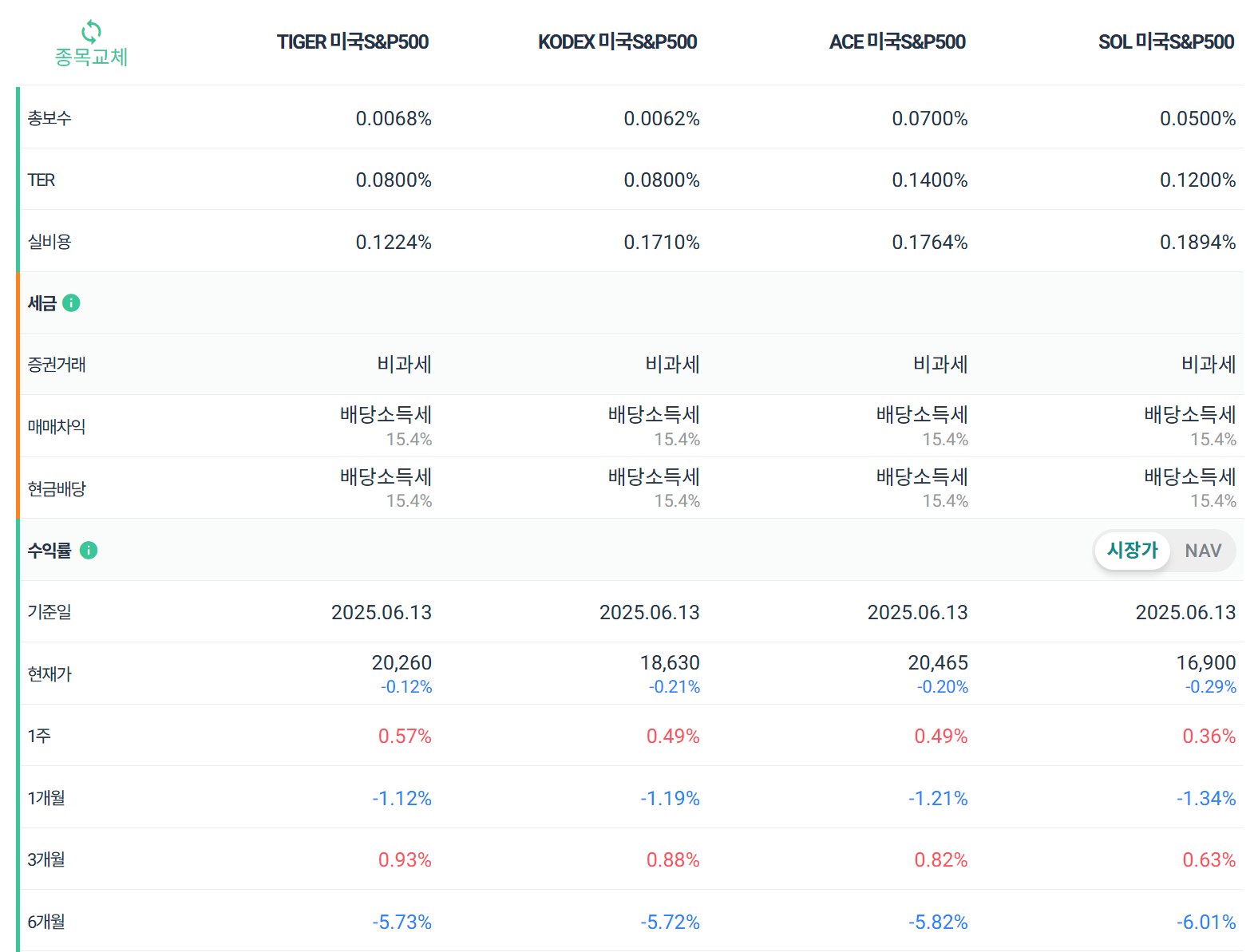Click the TER row label

42,180
